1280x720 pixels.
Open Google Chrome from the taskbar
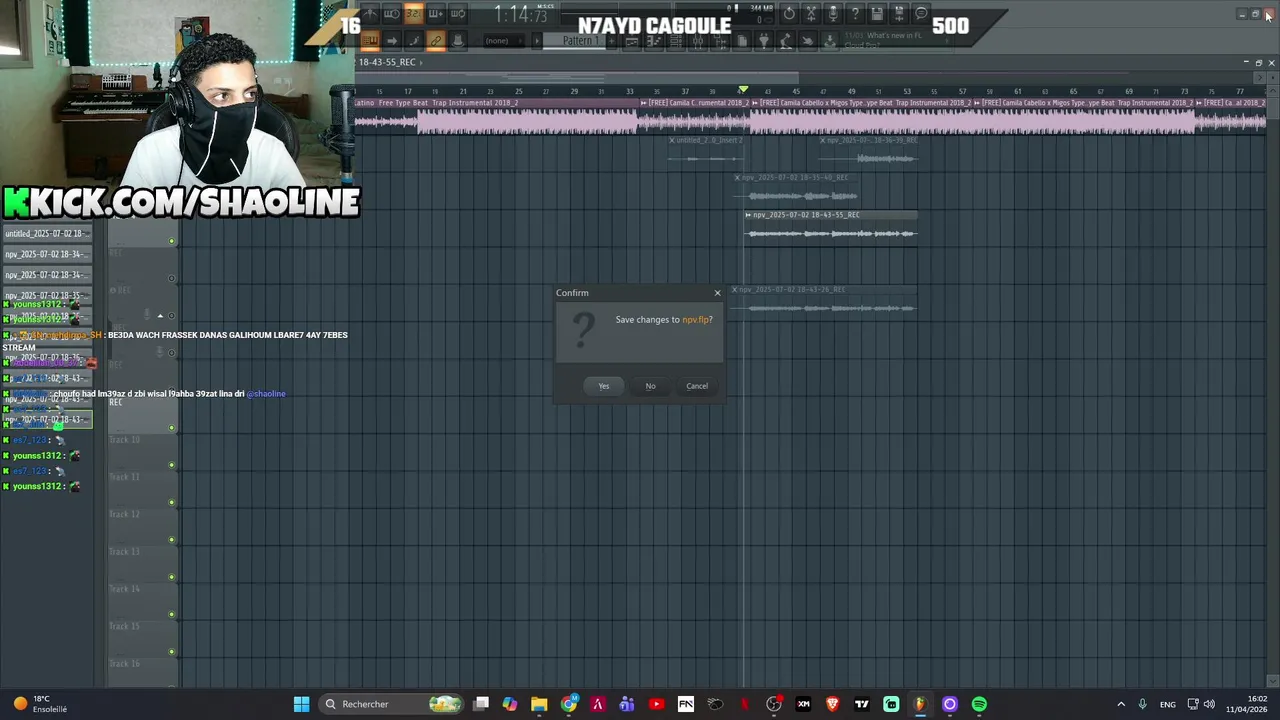coord(569,704)
